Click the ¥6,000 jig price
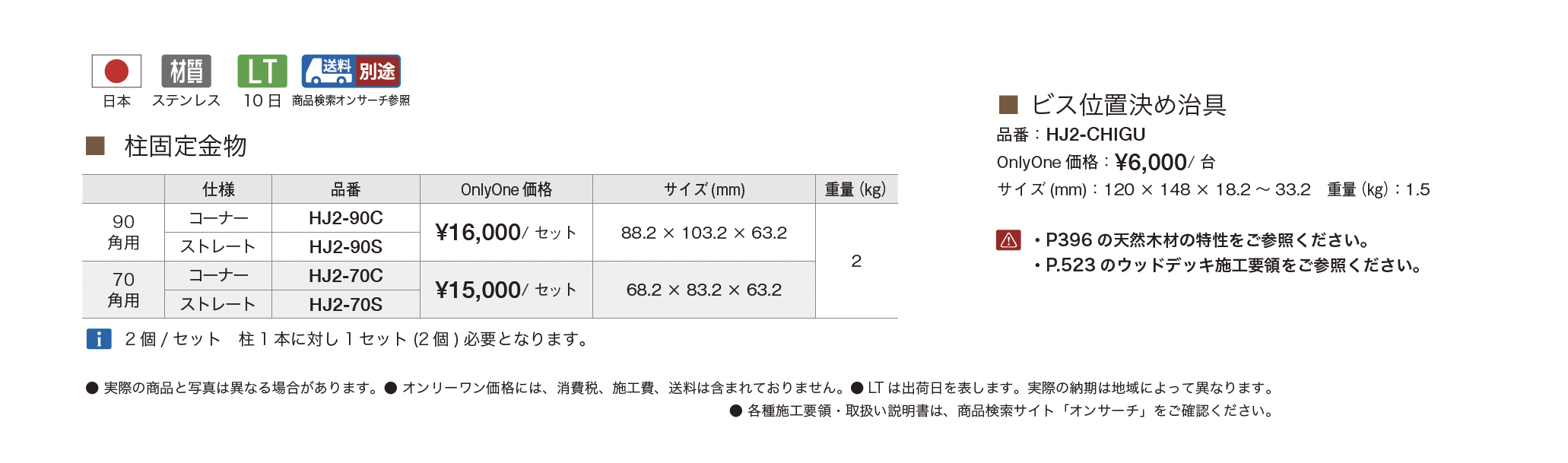This screenshot has height=463, width=1568. click(1151, 162)
